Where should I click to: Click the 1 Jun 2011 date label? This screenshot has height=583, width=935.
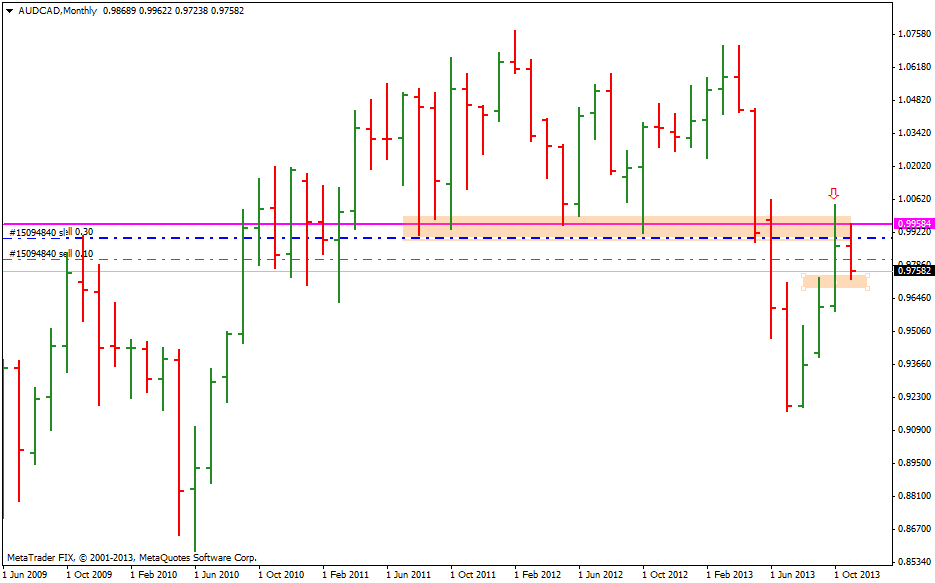[x=408, y=575]
